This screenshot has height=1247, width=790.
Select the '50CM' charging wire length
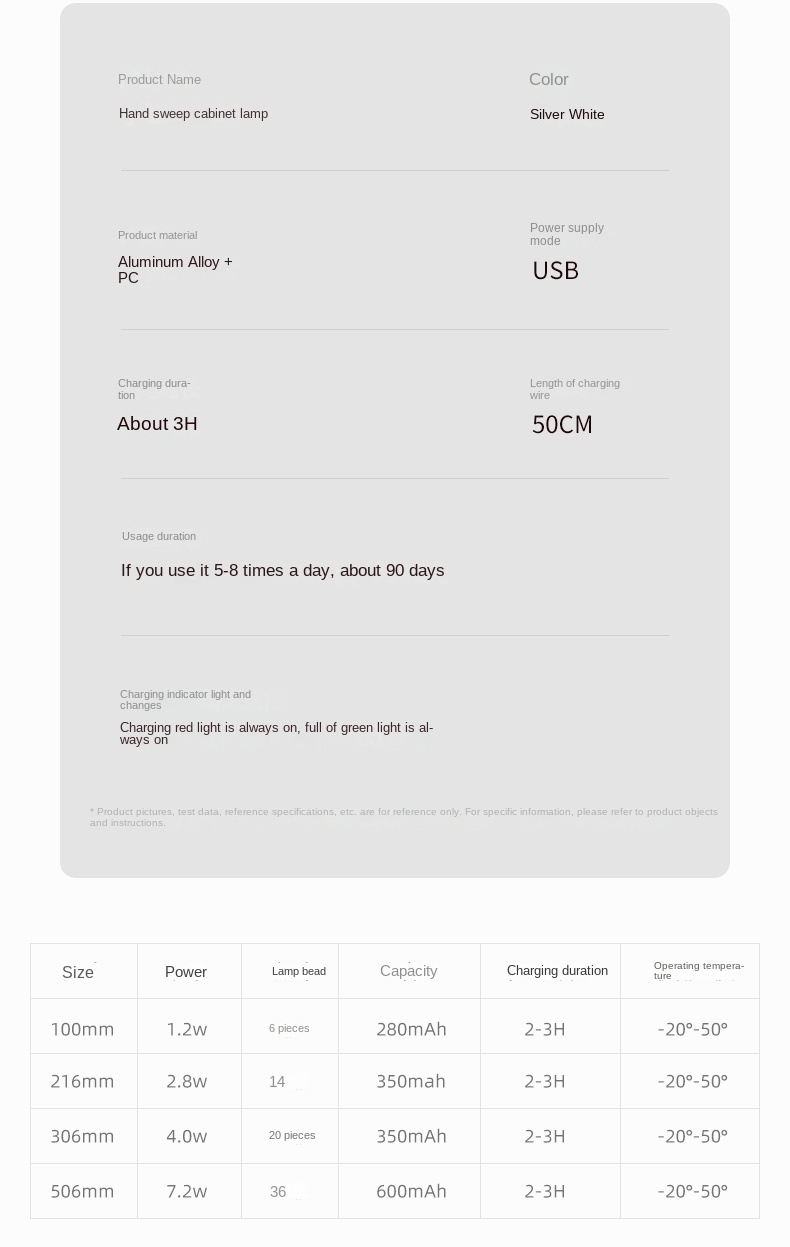pos(562,425)
